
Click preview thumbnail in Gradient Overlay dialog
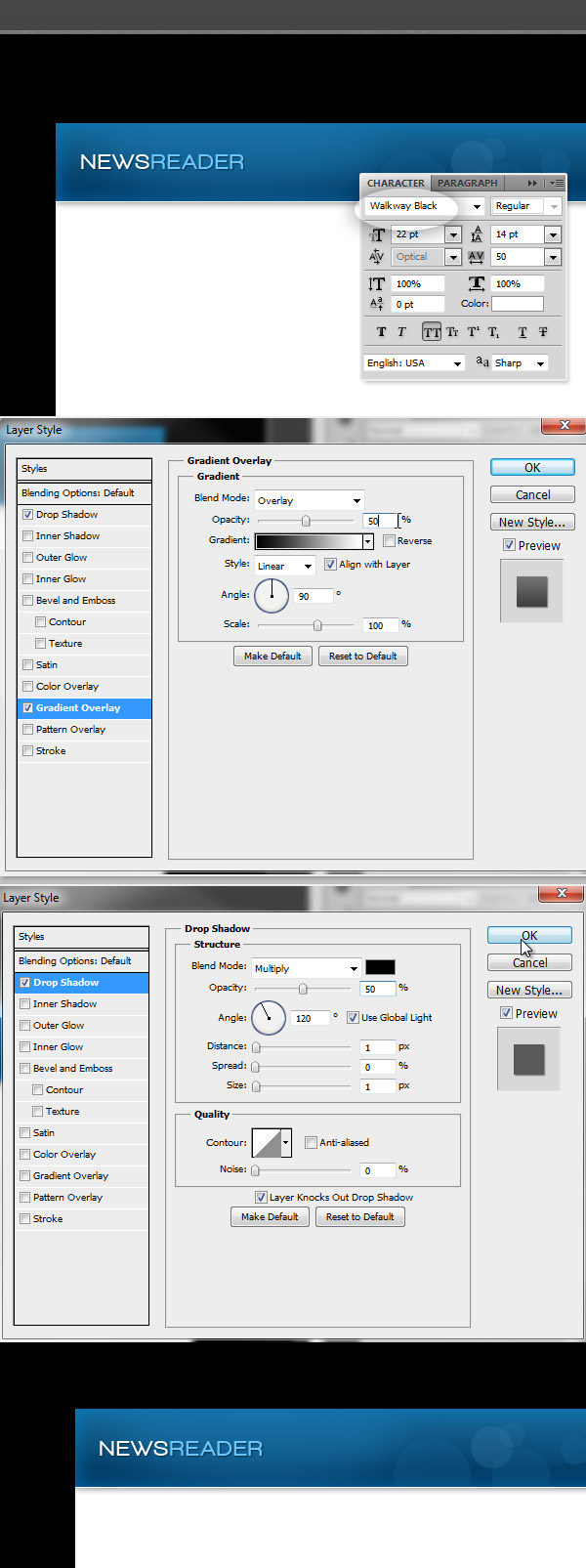point(532,591)
